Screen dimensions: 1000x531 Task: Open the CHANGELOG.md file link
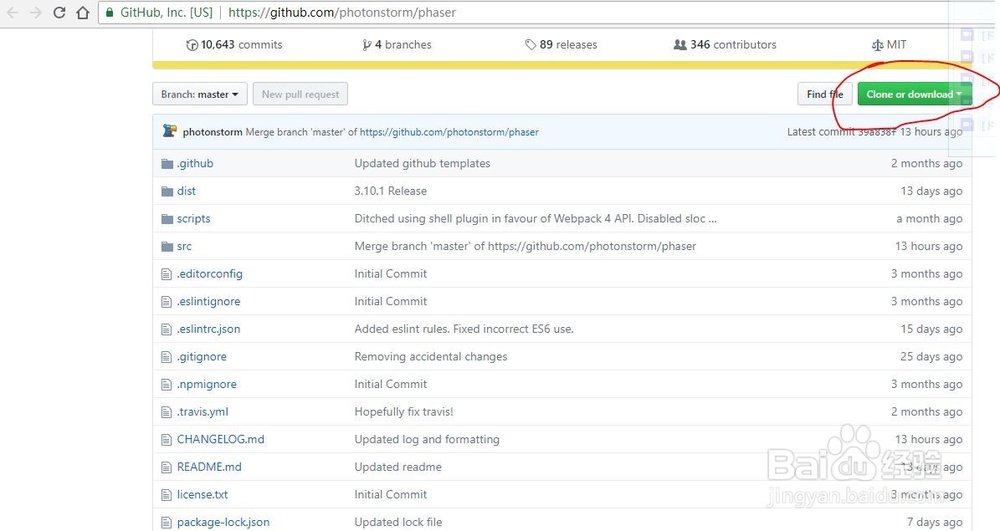click(x=220, y=439)
